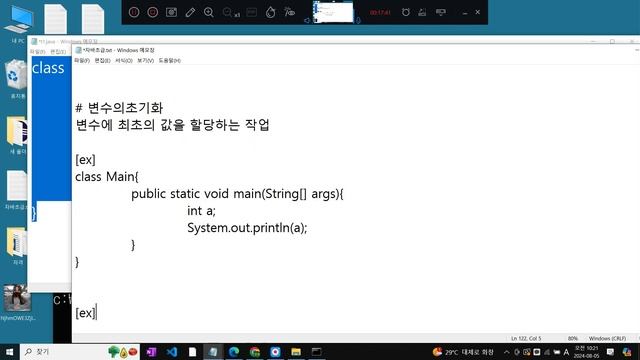Screen dimensions: 640x360
Task: Open the 내 PC desktop icon
Action: pos(18,24)
